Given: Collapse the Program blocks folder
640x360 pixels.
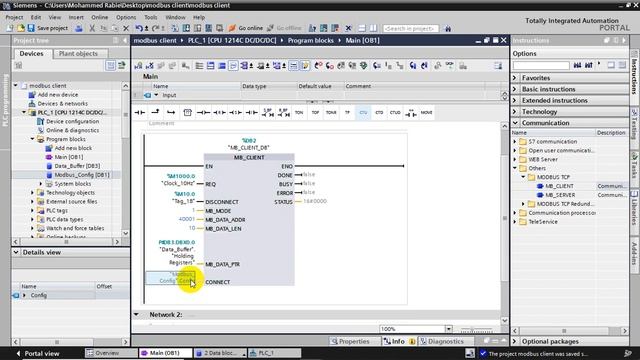Looking at the screenshot, I should click(x=32, y=139).
